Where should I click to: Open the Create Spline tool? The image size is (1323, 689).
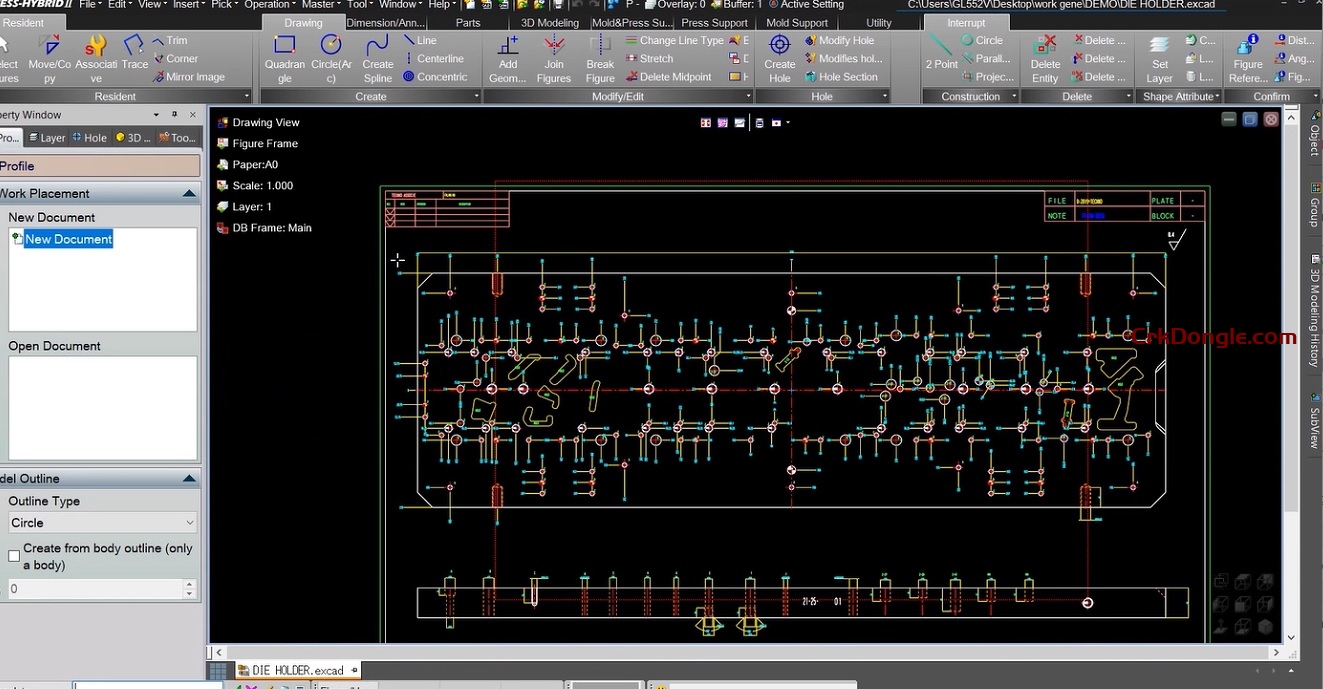click(x=377, y=55)
